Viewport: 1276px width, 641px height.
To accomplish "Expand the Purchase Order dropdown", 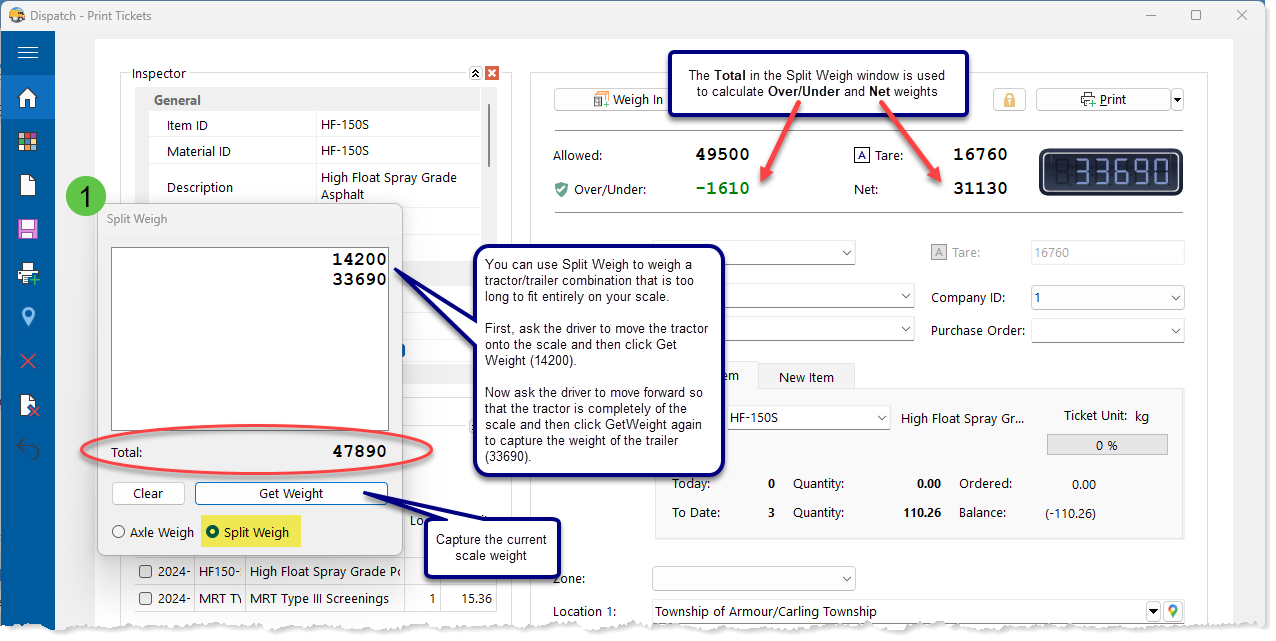I will tap(1107, 330).
